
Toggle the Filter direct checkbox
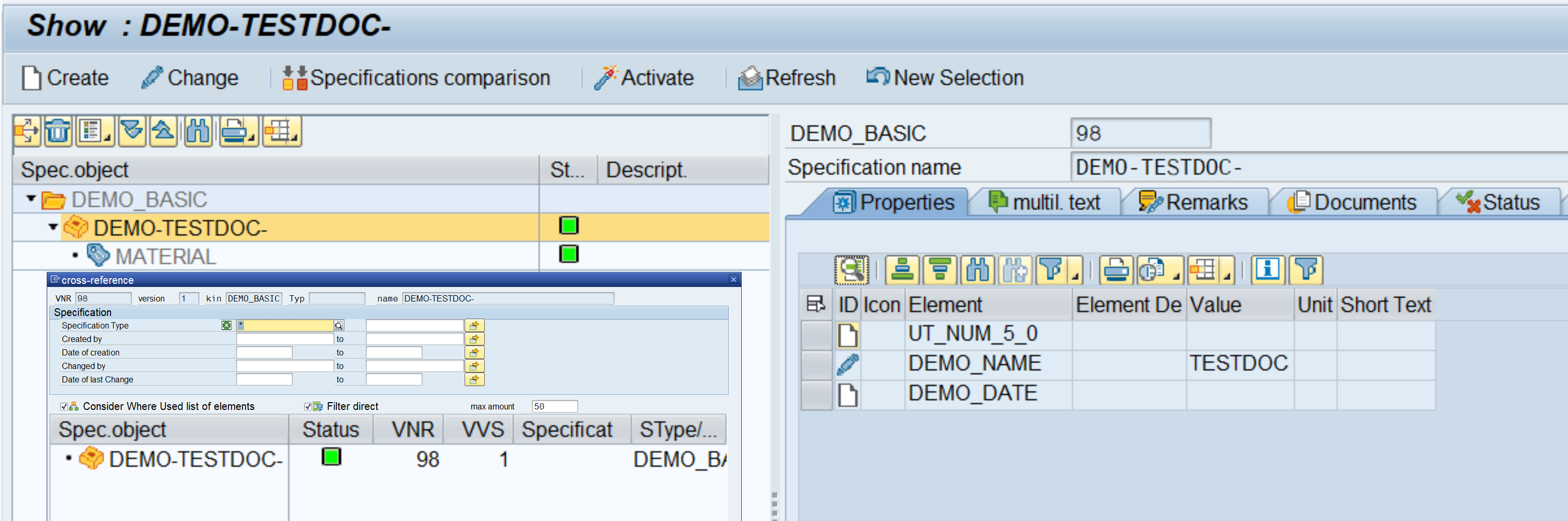[308, 406]
